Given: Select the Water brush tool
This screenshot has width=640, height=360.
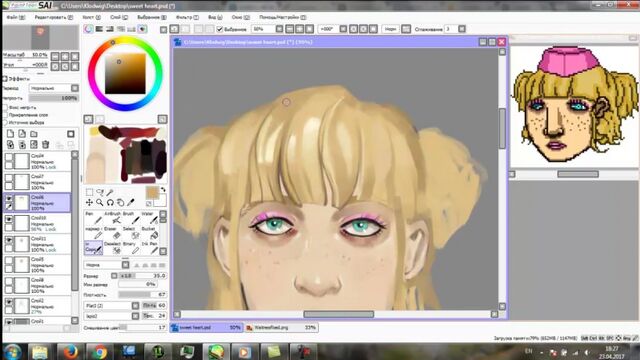Looking at the screenshot, I should tap(149, 219).
